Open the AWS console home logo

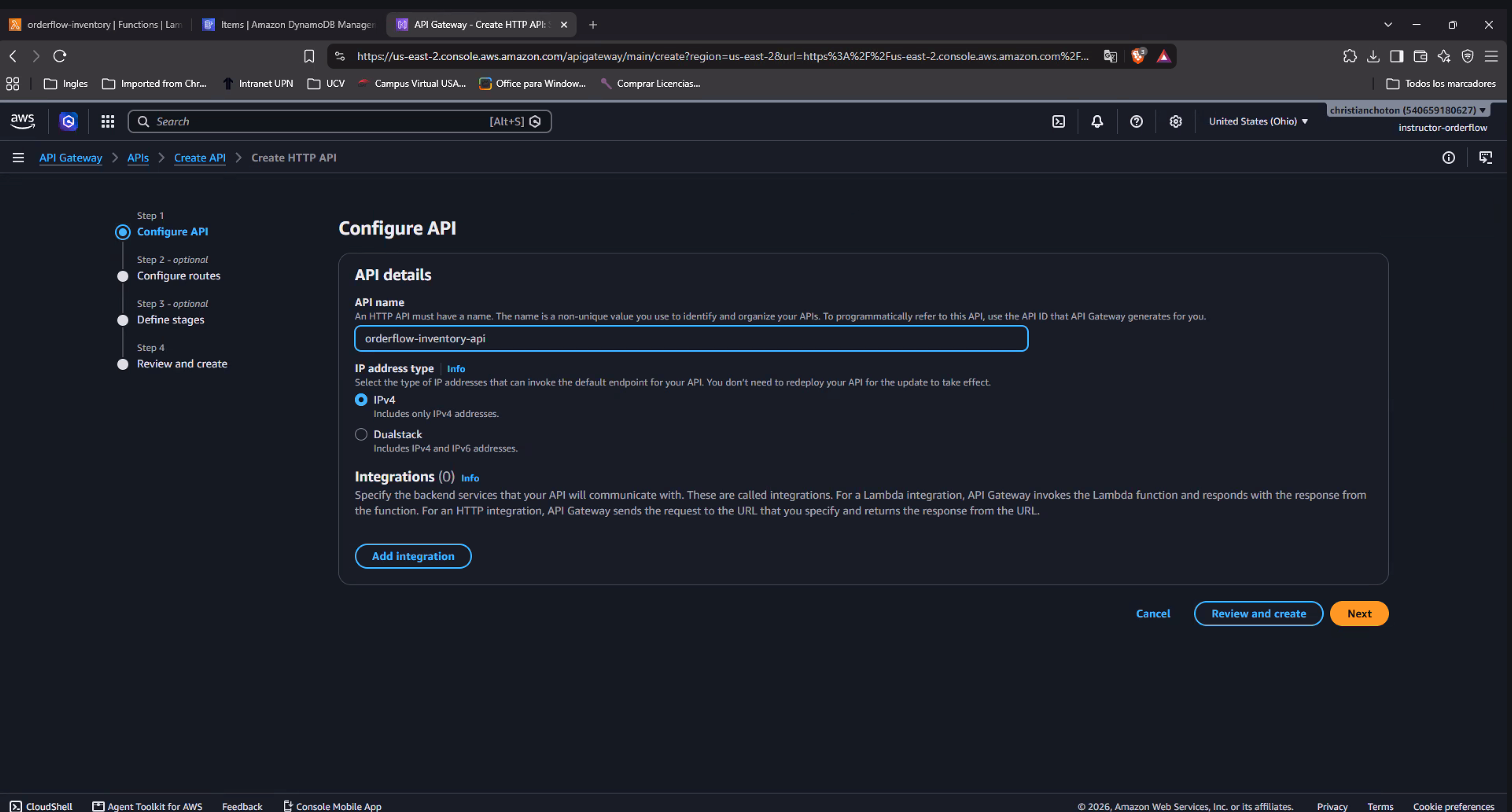coord(22,121)
